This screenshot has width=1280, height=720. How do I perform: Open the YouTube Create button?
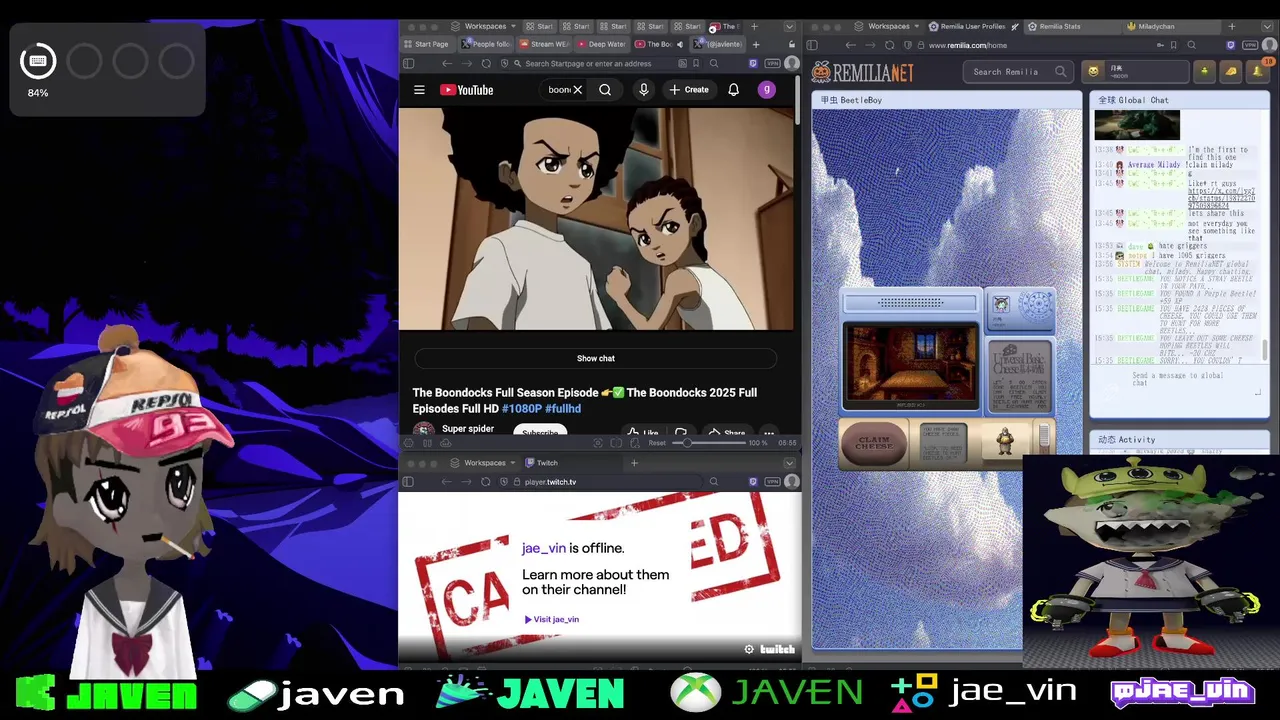(689, 90)
